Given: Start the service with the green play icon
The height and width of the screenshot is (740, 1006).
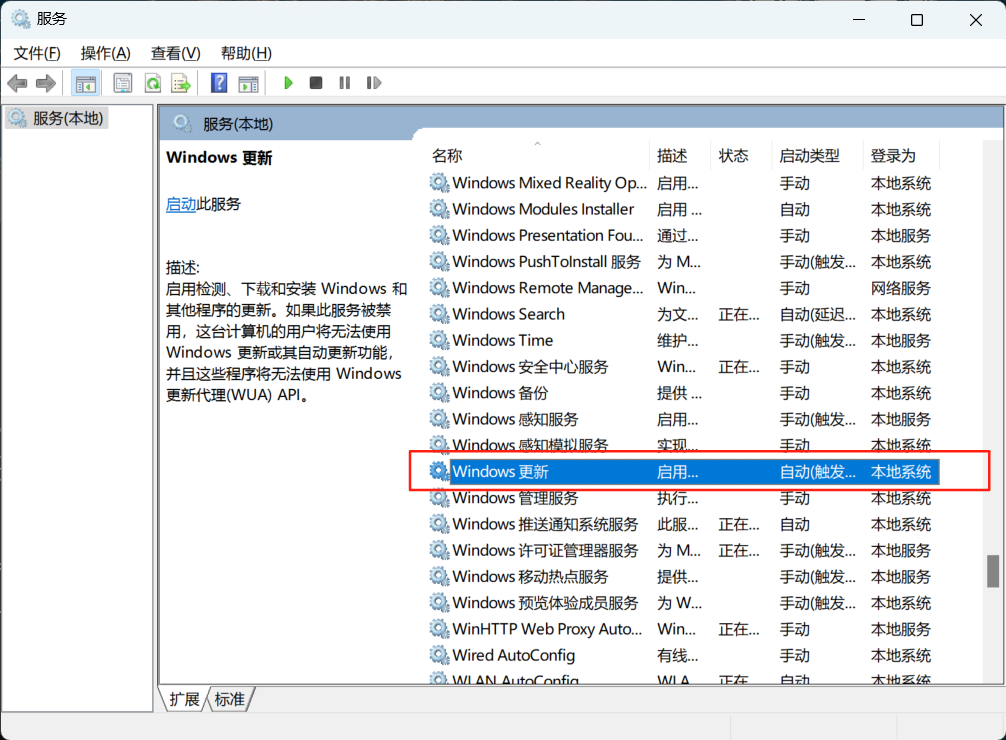Looking at the screenshot, I should pyautogui.click(x=288, y=82).
